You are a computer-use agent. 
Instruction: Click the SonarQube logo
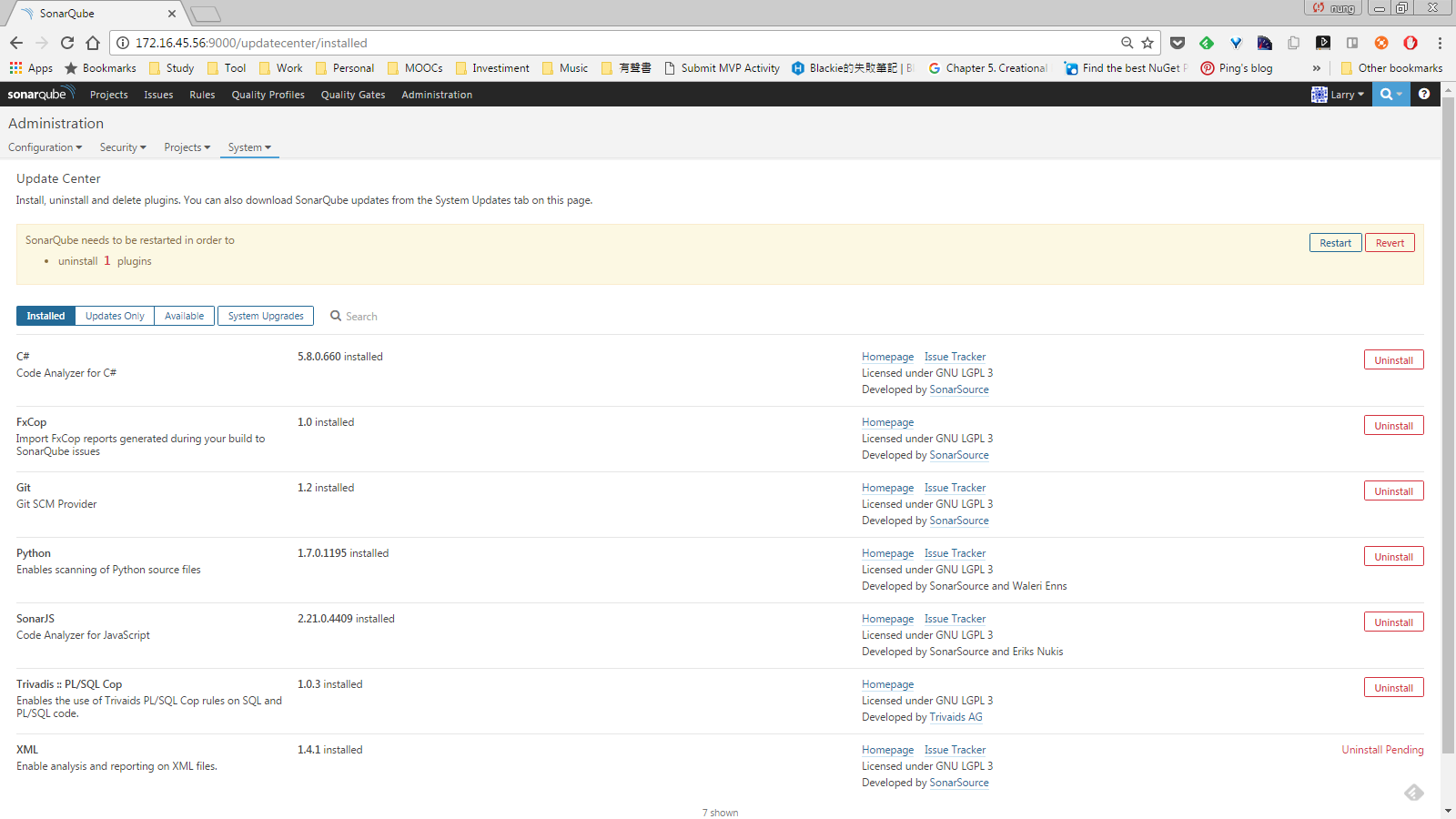pos(40,94)
